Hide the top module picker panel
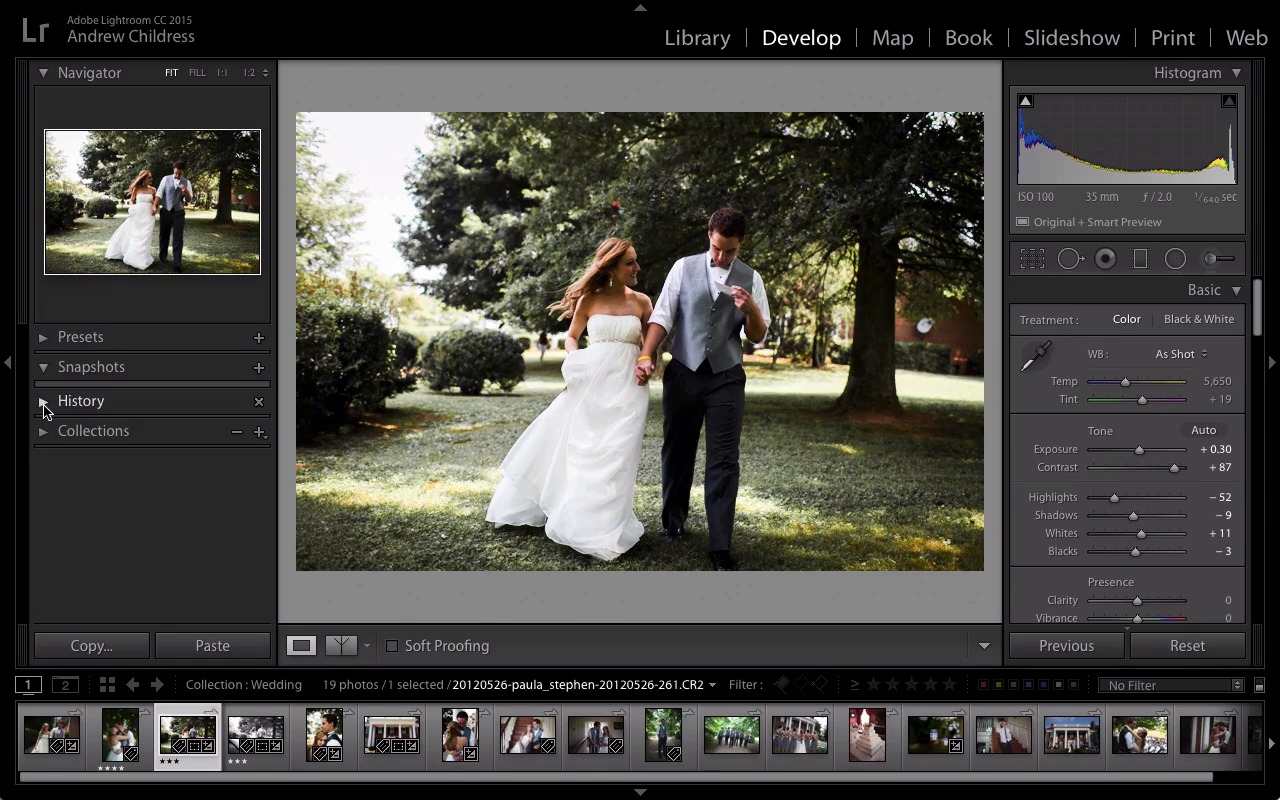 640,7
